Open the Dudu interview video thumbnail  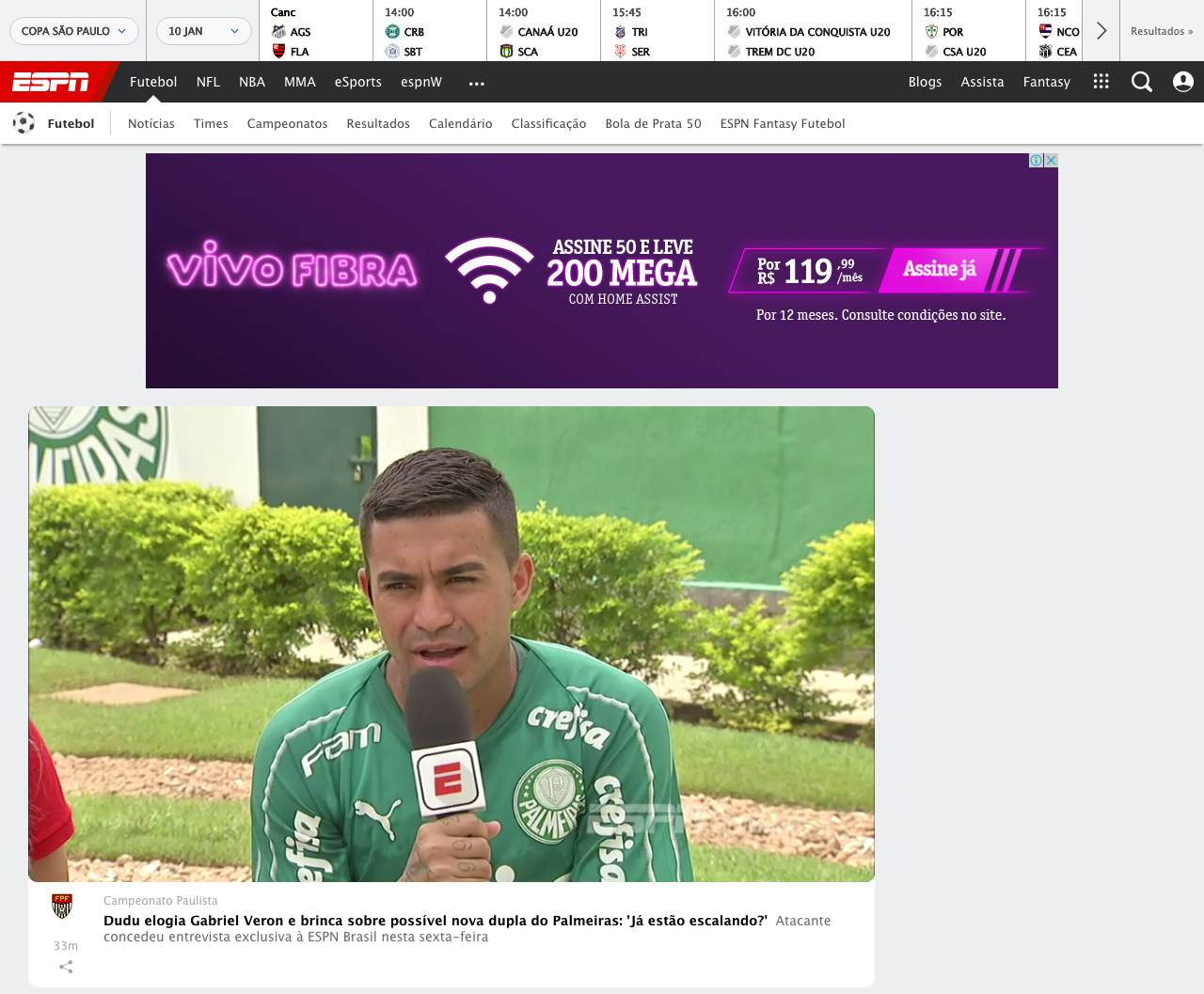click(x=451, y=644)
